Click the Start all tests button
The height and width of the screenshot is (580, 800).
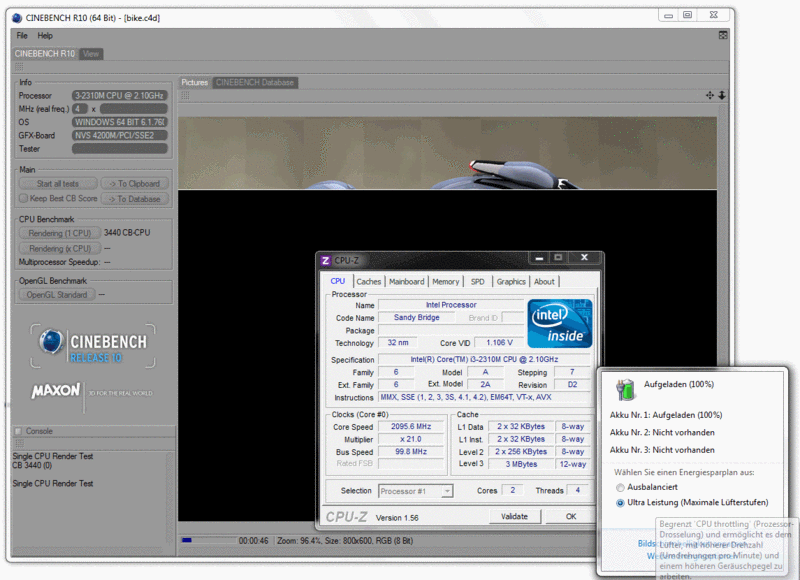(x=58, y=184)
